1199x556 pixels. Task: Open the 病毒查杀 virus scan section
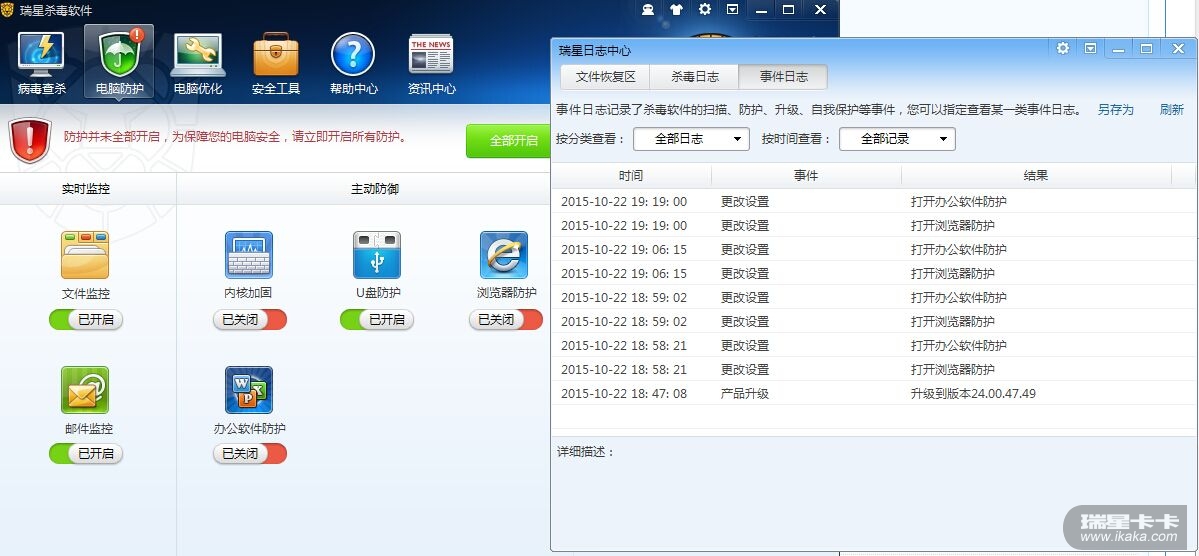pos(41,63)
